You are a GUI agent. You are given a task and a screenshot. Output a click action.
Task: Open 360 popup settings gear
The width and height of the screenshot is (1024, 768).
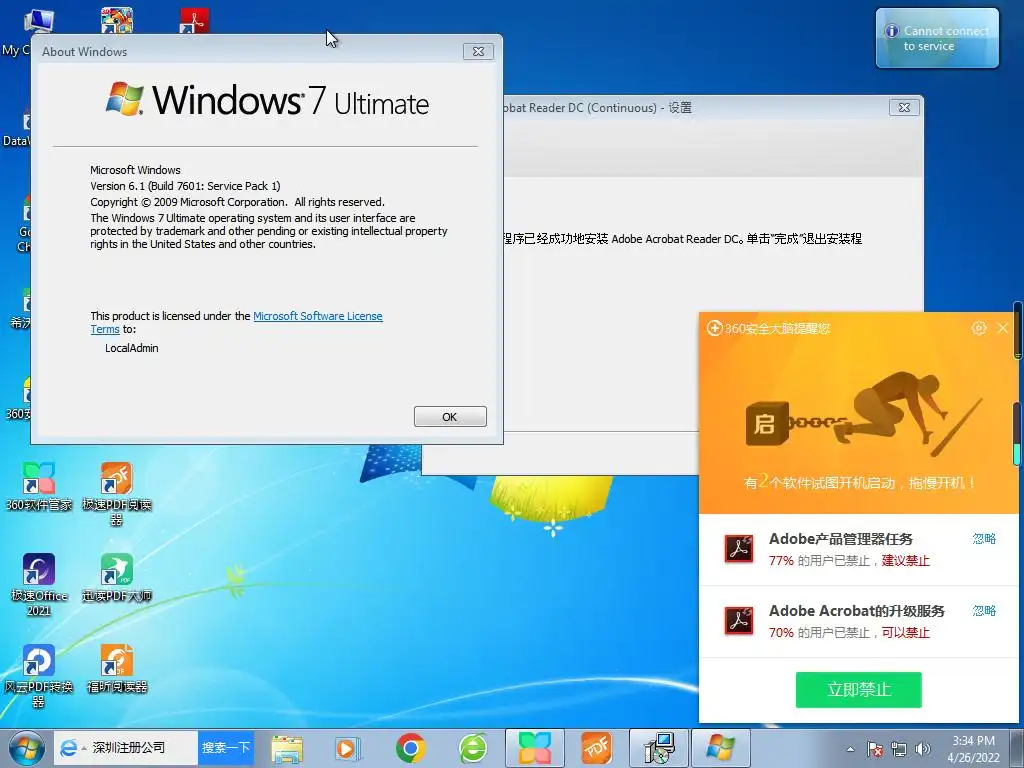(978, 328)
